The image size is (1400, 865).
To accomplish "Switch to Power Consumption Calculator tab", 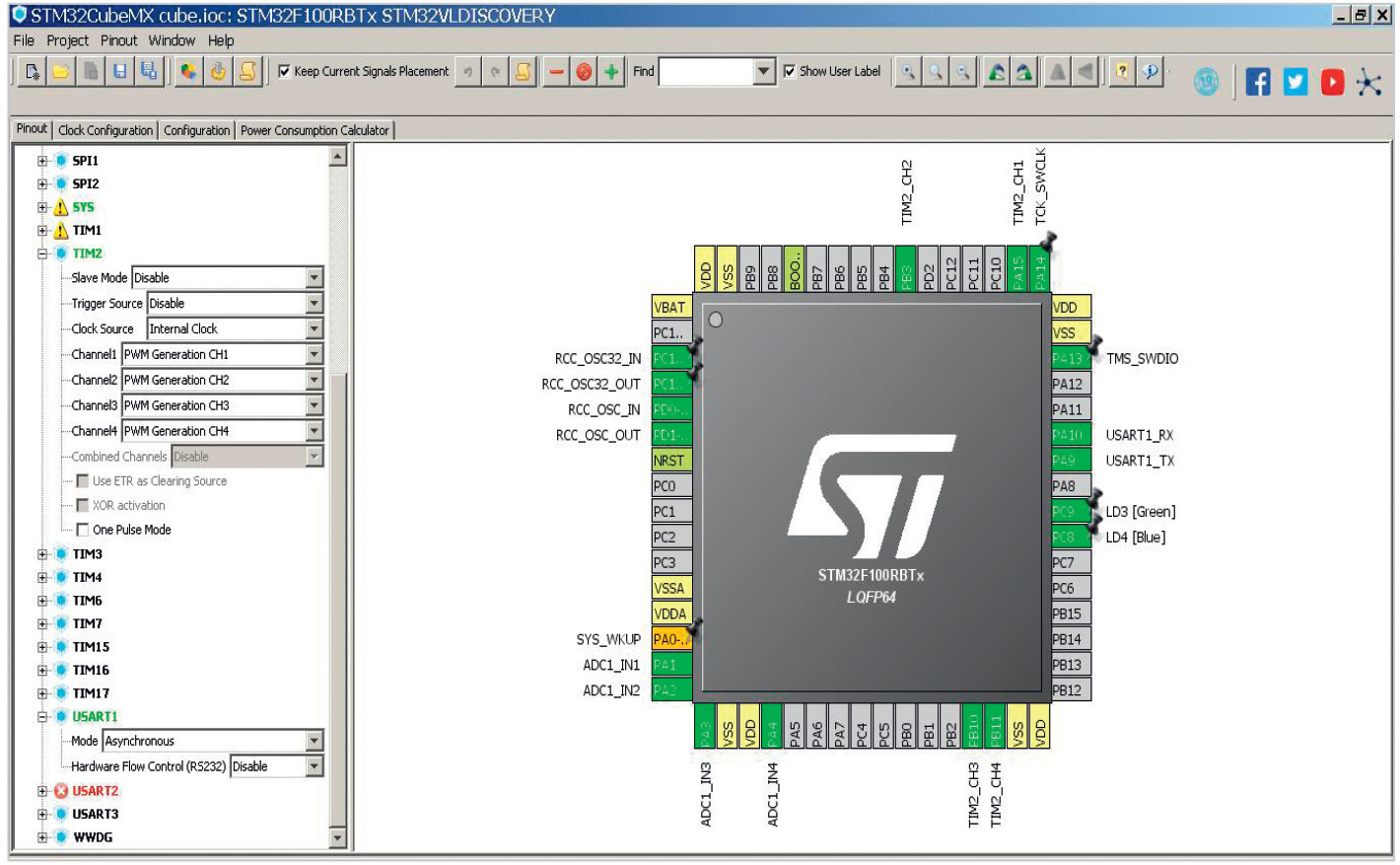I will pos(315,130).
